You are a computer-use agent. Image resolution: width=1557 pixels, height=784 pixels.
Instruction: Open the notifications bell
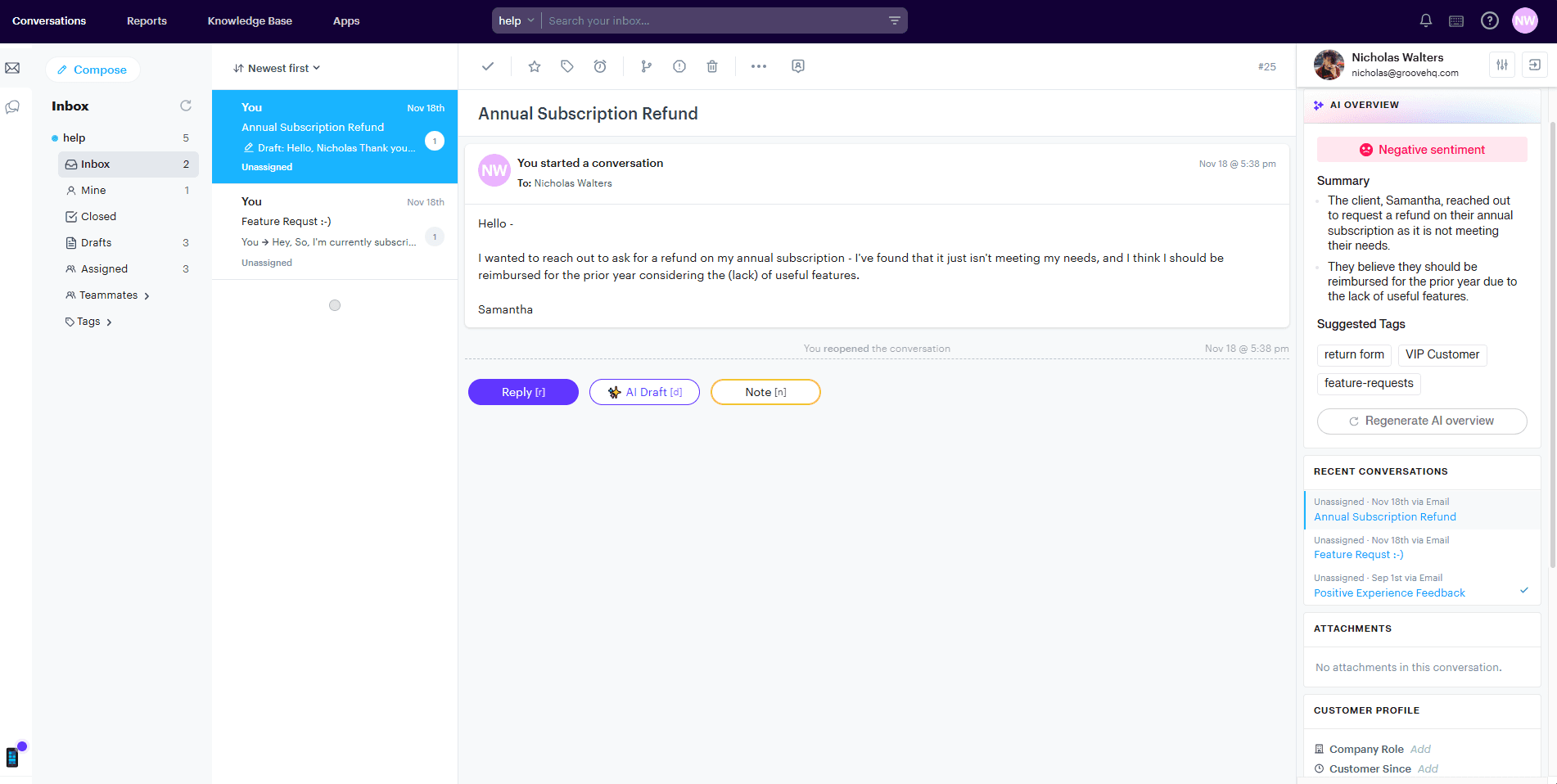(1426, 20)
